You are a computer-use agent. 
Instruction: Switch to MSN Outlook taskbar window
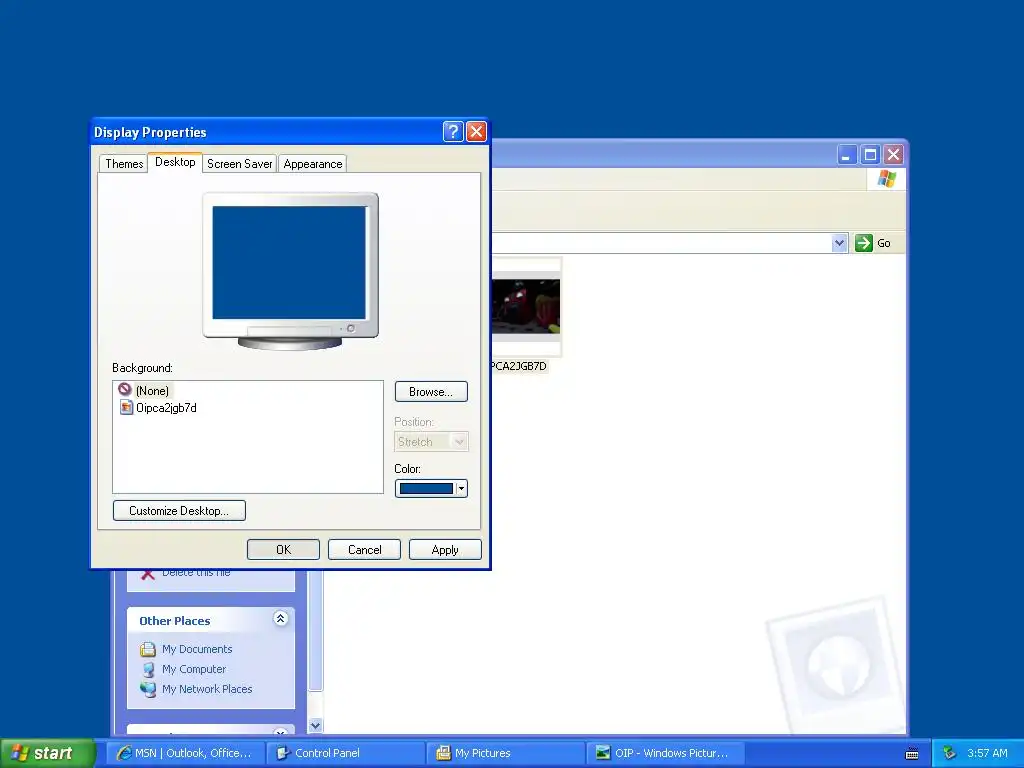(x=186, y=753)
